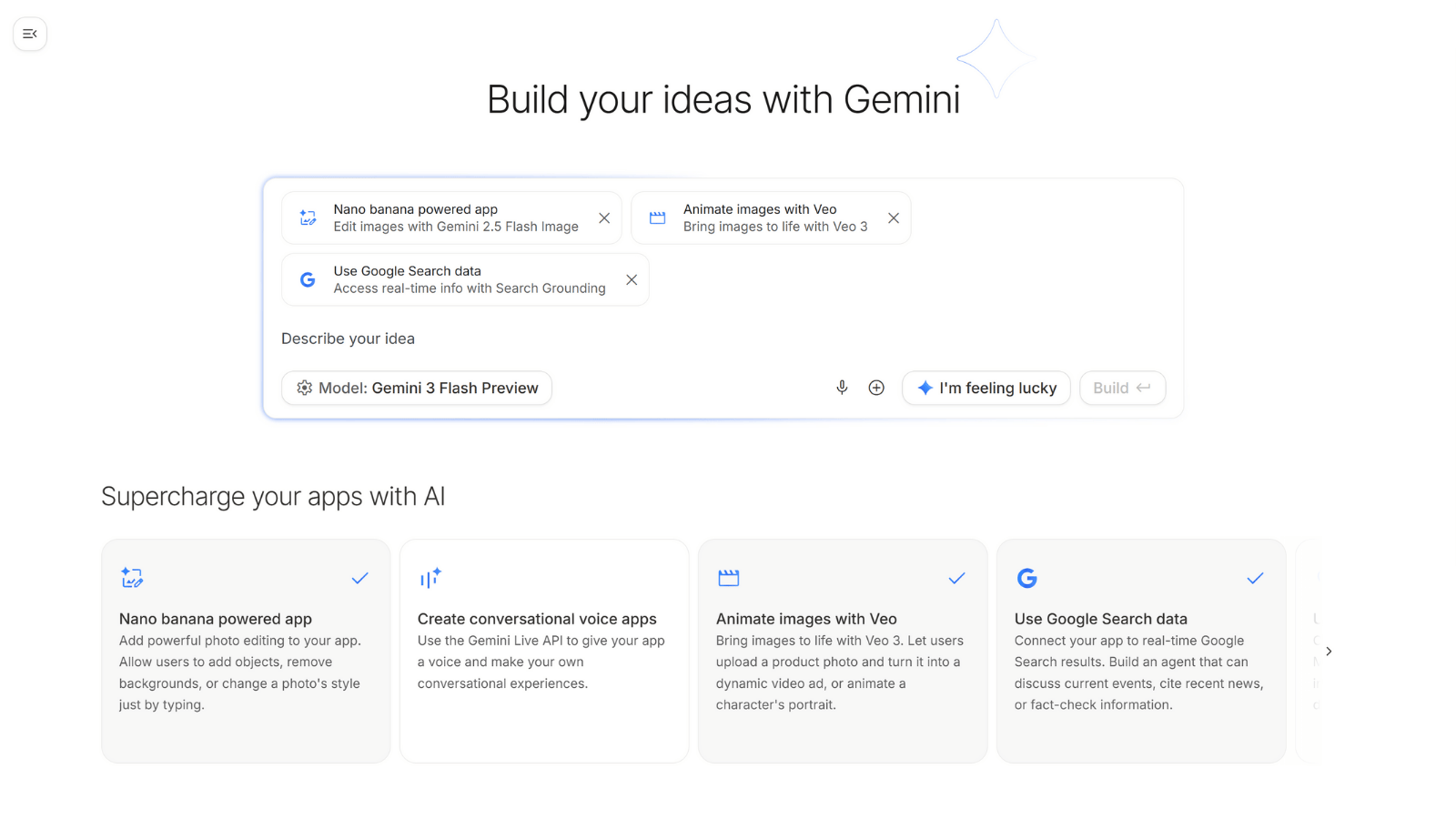Open the Create conversational voice apps card
The height and width of the screenshot is (819, 1456).
click(x=543, y=651)
